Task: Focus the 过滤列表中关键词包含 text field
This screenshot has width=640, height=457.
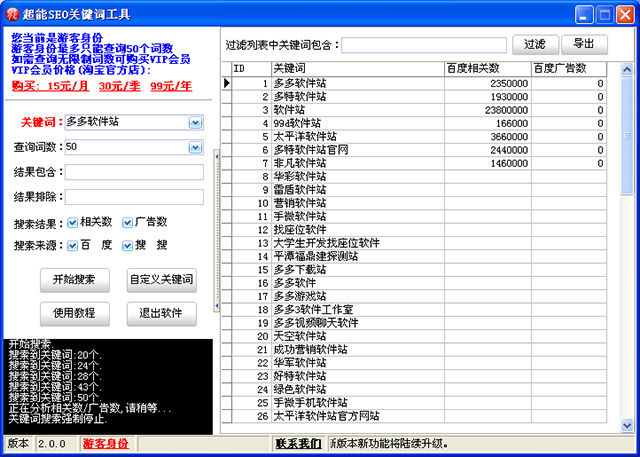Action: [424, 45]
